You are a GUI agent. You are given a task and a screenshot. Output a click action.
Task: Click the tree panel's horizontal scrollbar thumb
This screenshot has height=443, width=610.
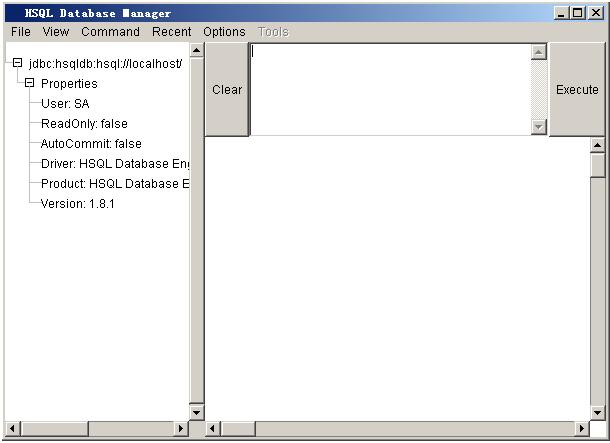54,429
